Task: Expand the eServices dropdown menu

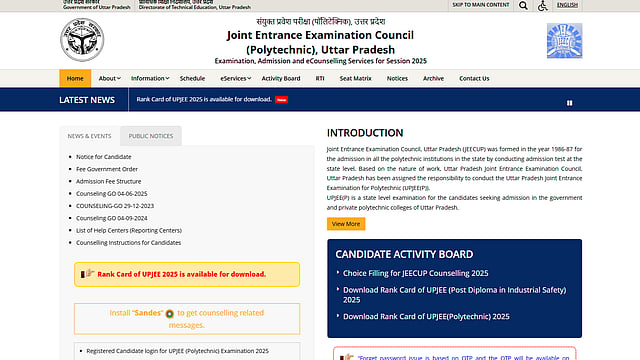Action: pos(236,78)
